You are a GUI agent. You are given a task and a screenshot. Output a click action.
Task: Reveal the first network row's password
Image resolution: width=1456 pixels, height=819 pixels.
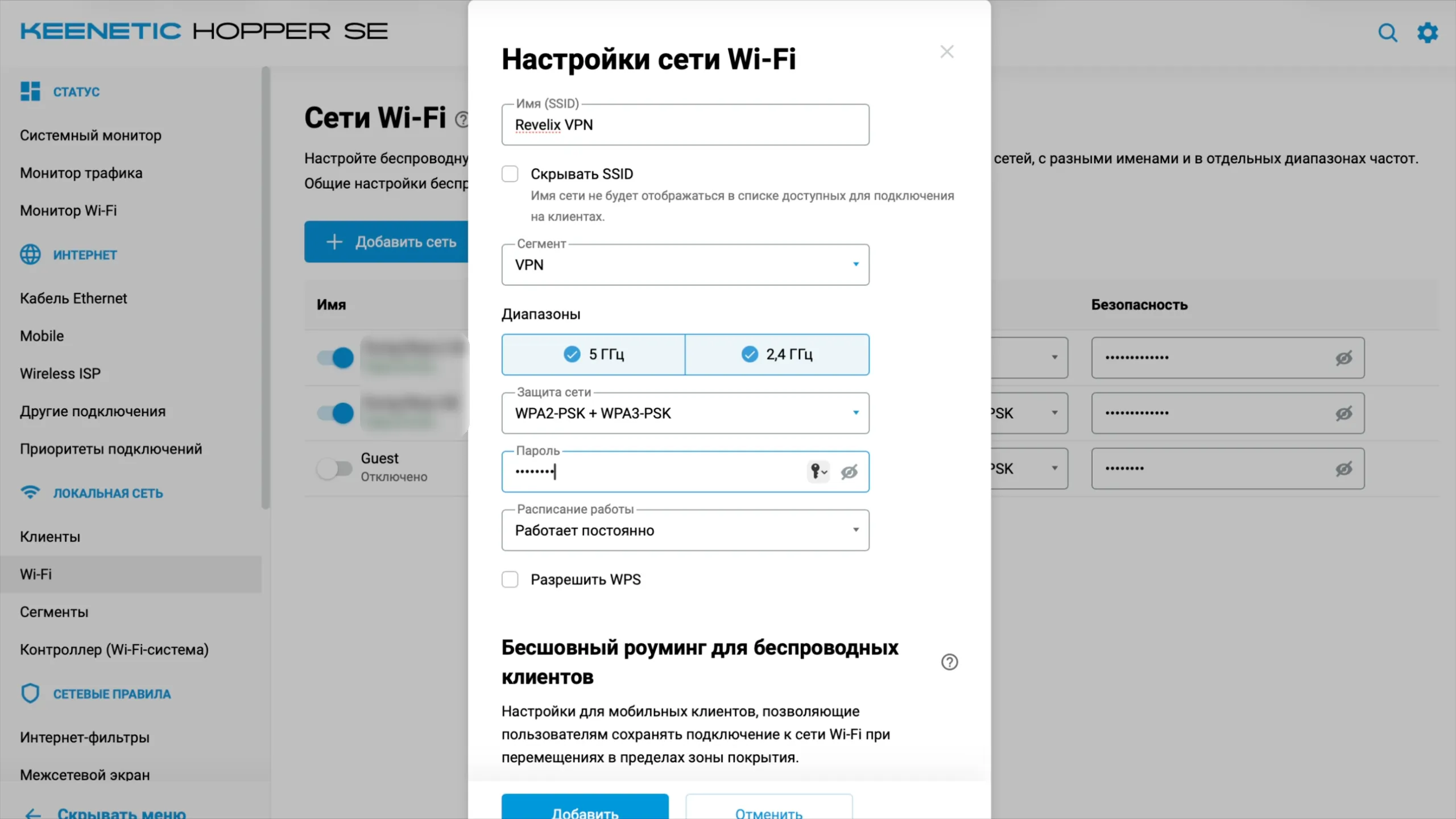coord(1344,358)
